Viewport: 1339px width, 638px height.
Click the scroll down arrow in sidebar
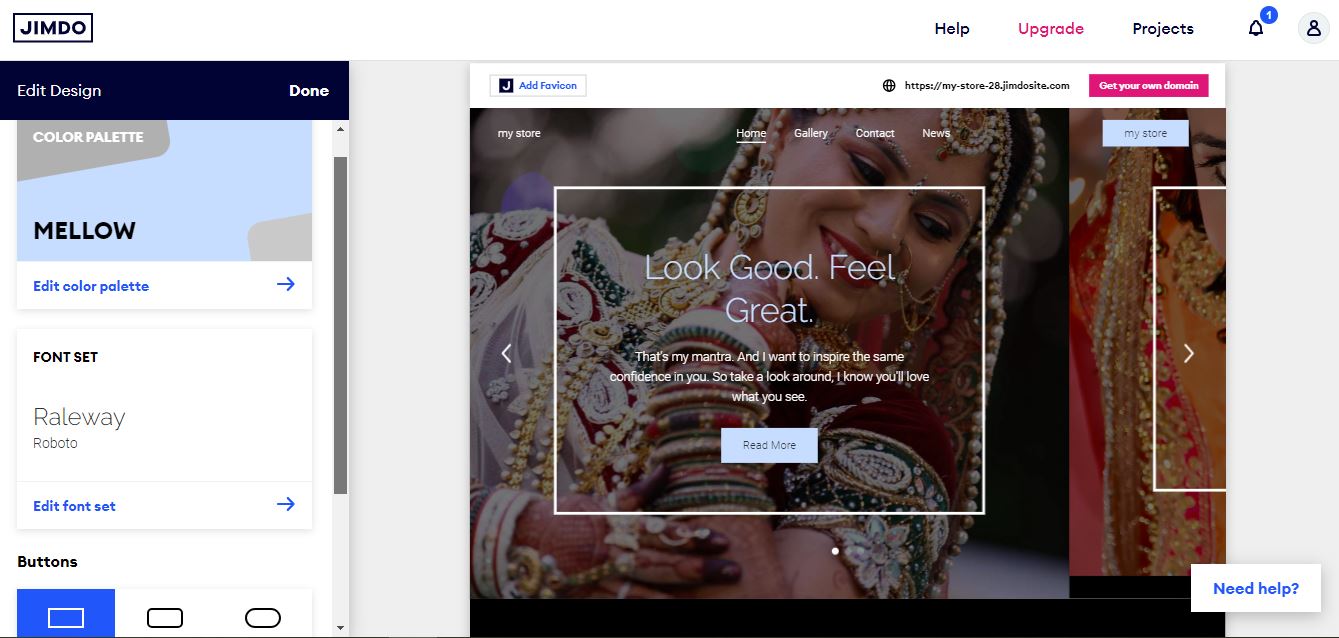coord(340,628)
